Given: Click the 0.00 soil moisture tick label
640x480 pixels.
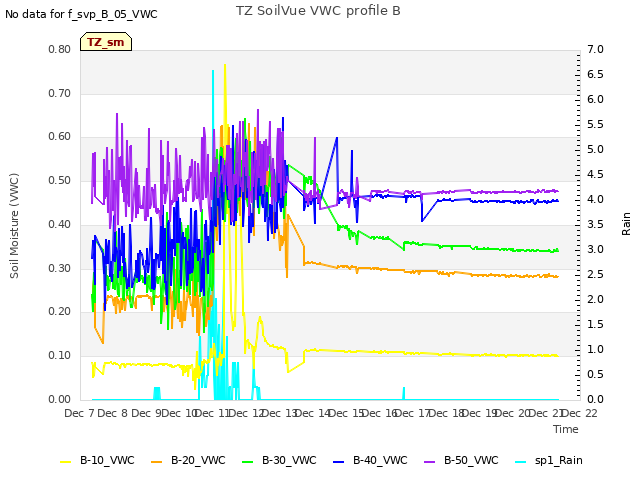Looking at the screenshot, I should click(60, 399).
